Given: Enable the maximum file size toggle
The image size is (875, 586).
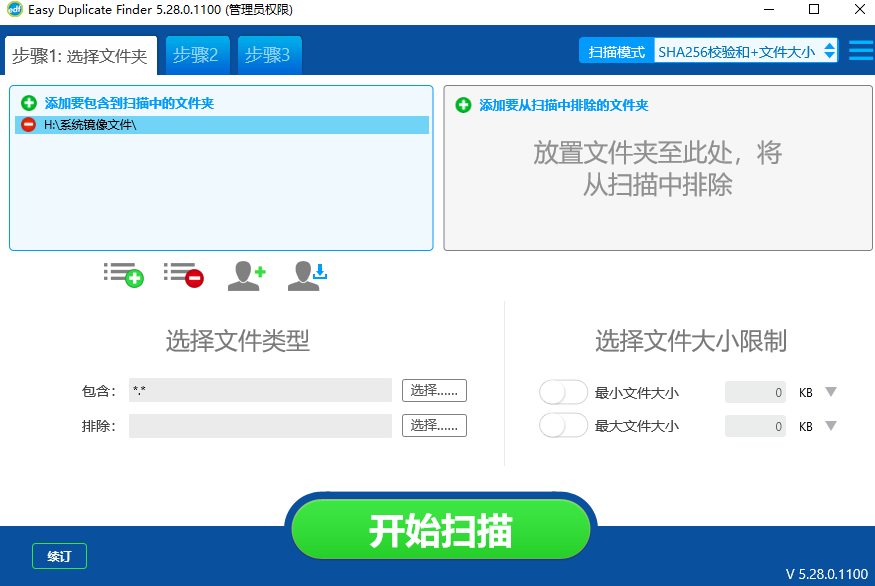Looking at the screenshot, I should 563,425.
